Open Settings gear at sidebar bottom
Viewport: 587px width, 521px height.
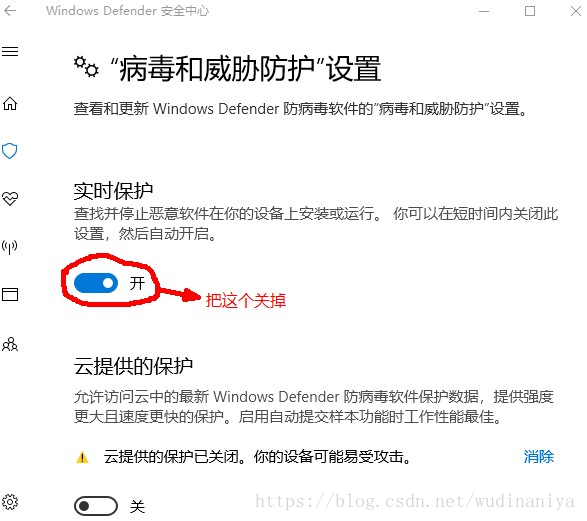click(10, 502)
